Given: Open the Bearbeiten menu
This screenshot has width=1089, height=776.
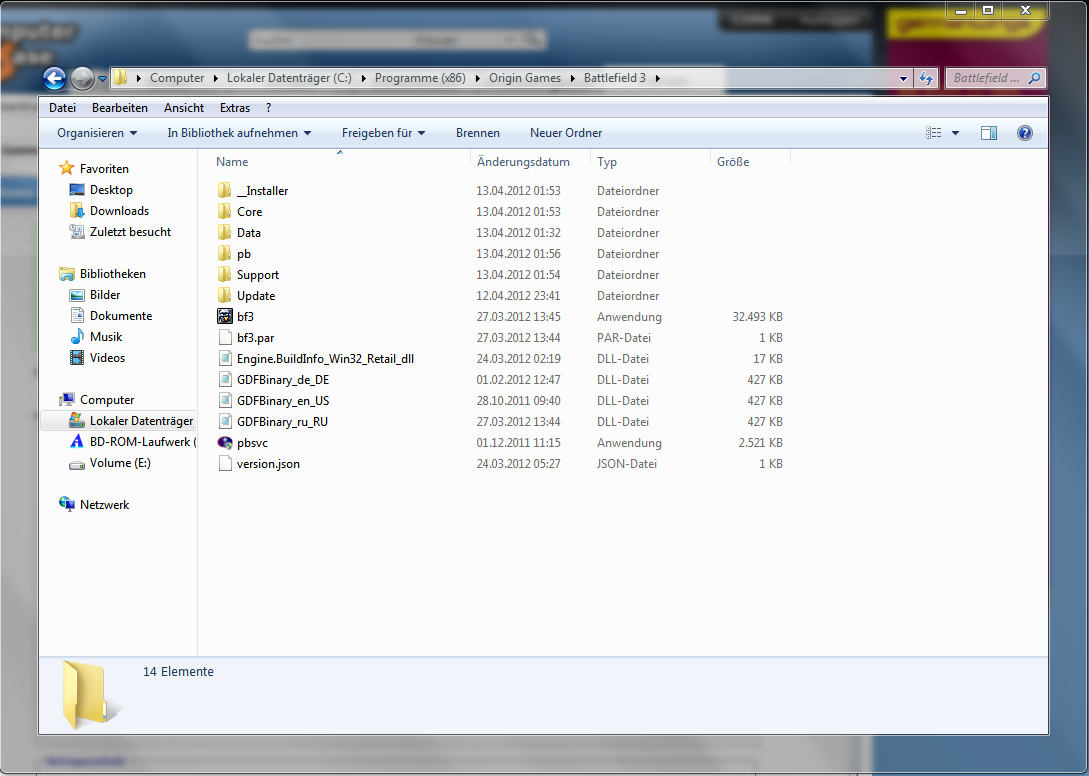Looking at the screenshot, I should coord(119,108).
